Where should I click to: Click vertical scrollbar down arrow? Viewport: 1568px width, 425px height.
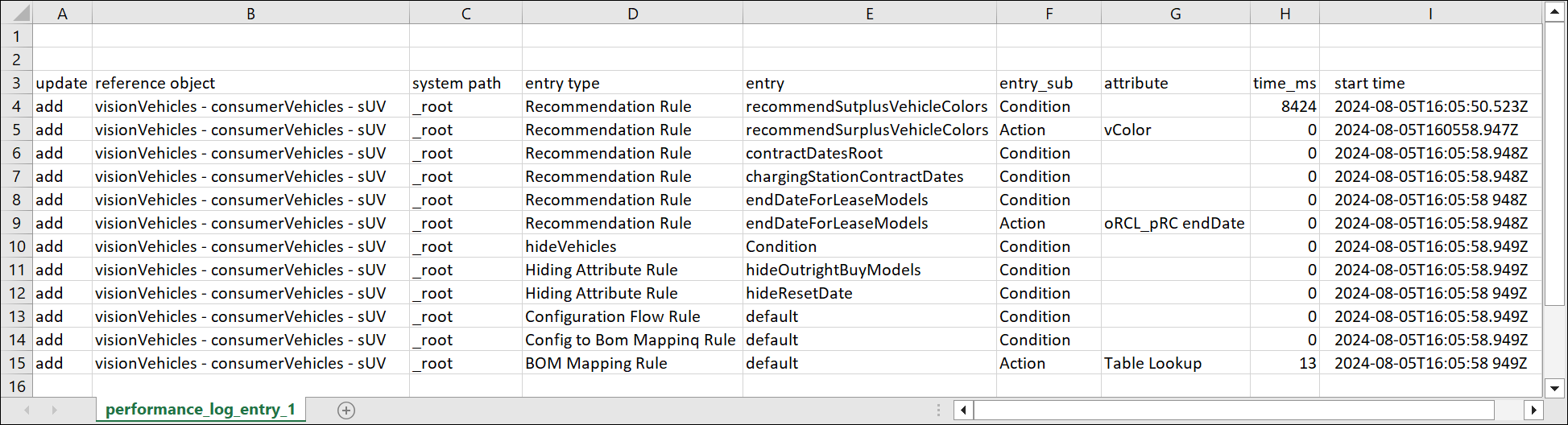(x=1555, y=388)
